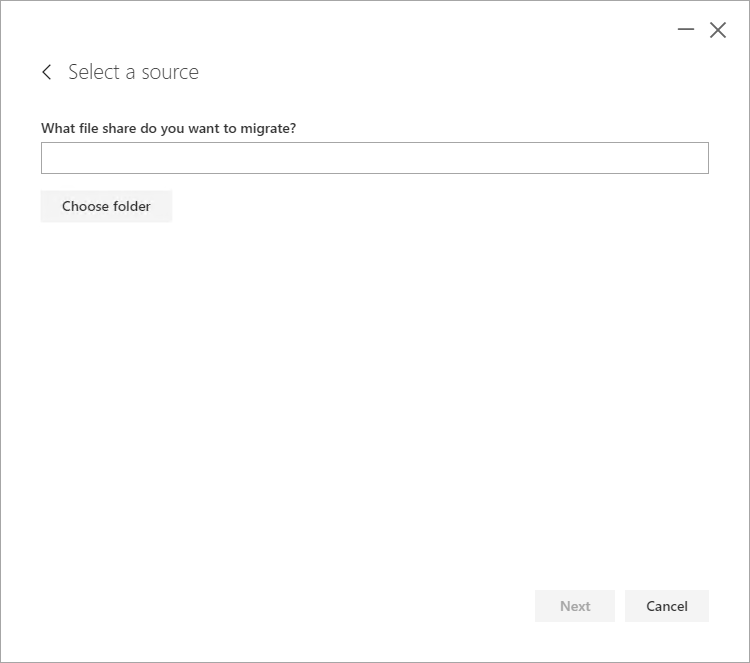750x663 pixels.
Task: Click the Next button
Action: pyautogui.click(x=574, y=606)
